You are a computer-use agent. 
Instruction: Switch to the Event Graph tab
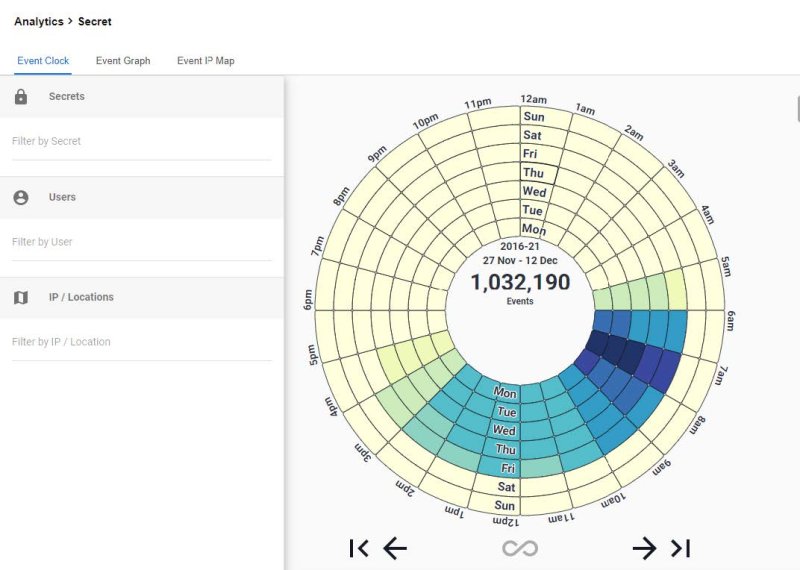123,61
